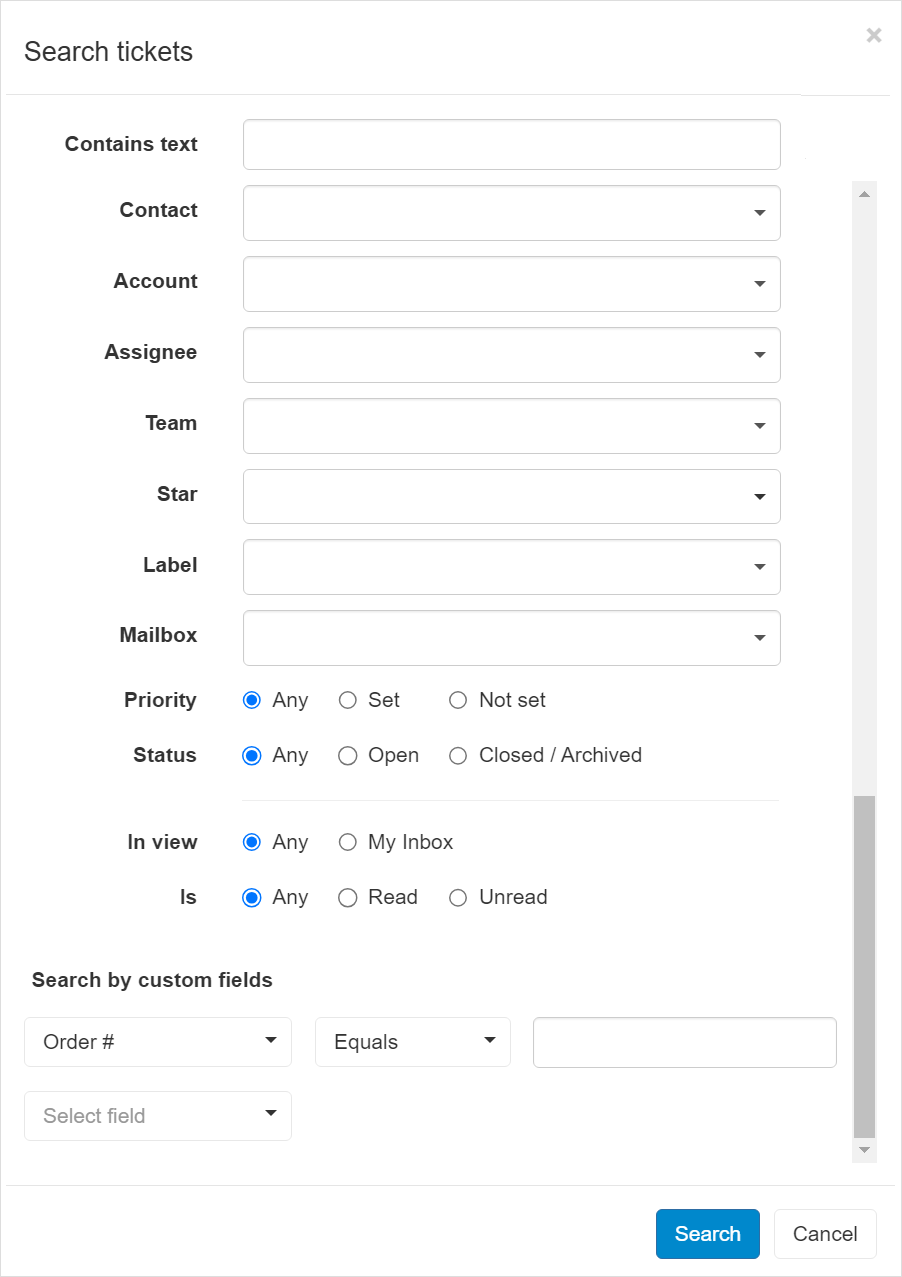Open the Label dropdown
Screen dimensions: 902x1277
coord(511,567)
